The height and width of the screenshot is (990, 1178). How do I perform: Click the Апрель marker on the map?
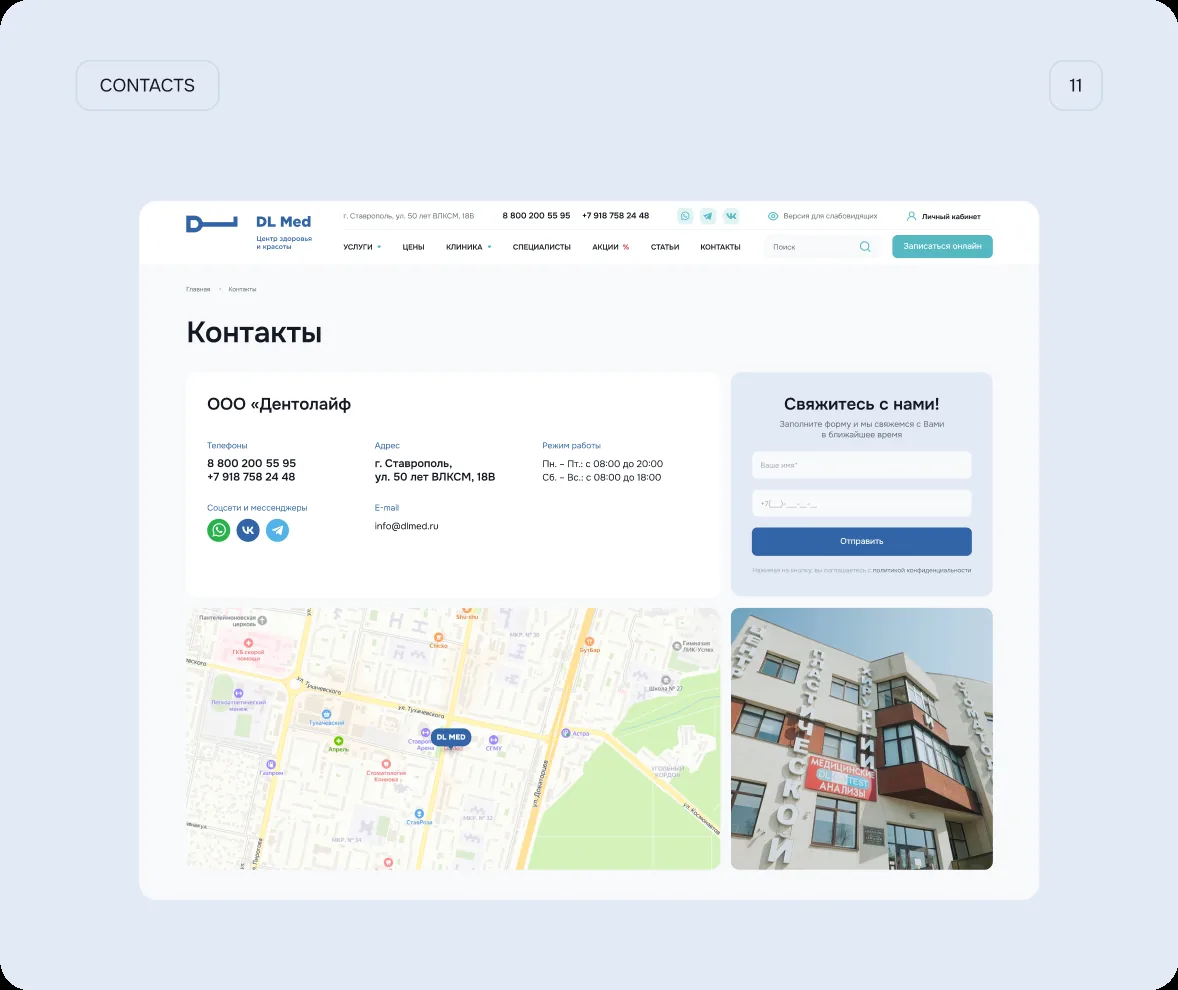coord(338,741)
